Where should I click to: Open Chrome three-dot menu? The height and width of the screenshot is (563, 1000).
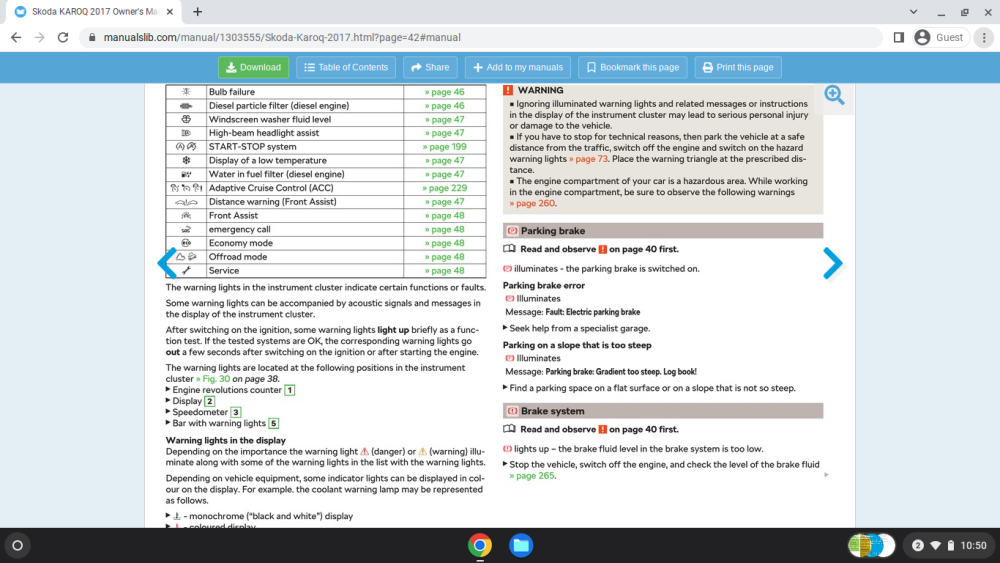(984, 38)
